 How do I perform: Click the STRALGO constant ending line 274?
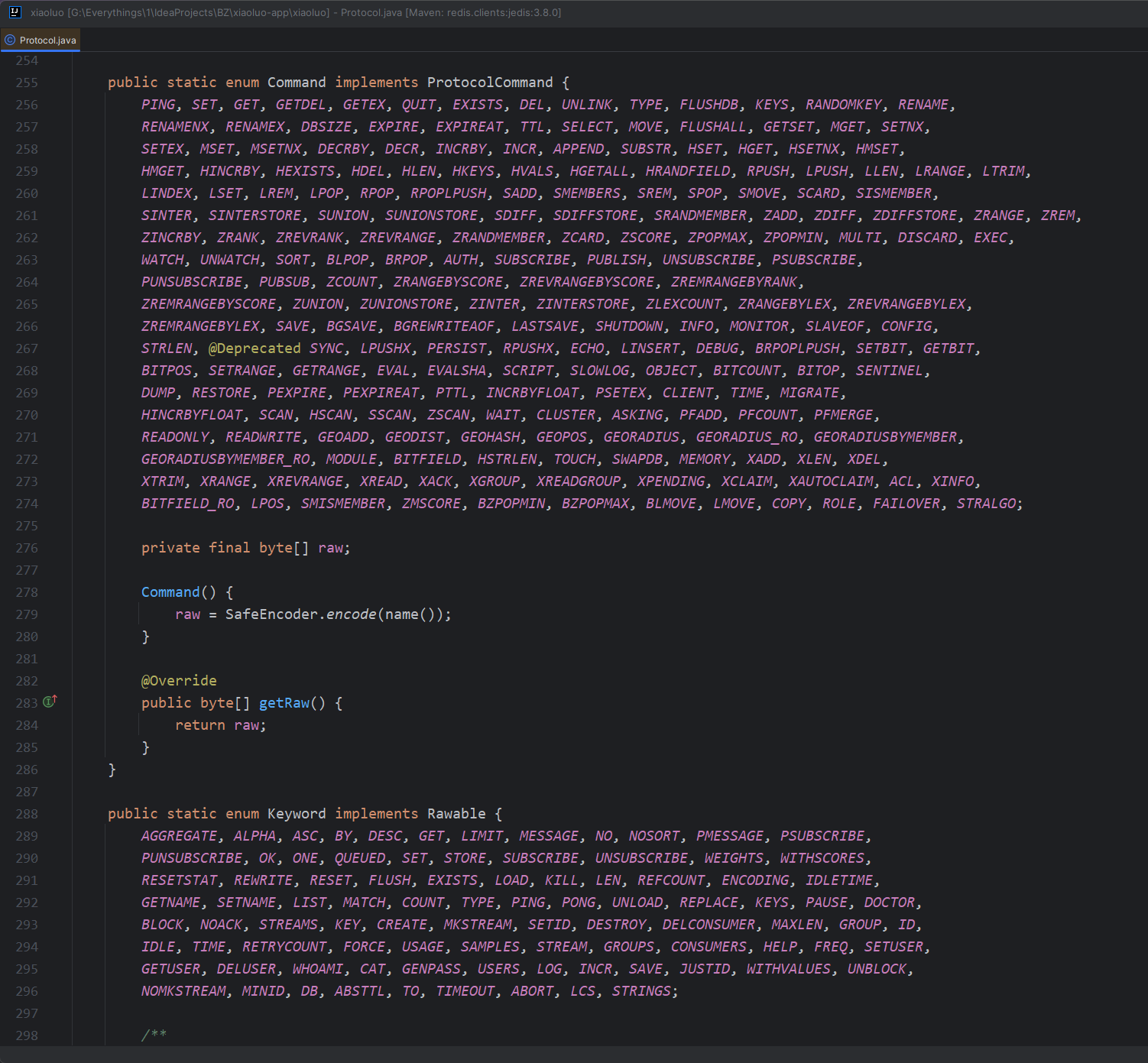coord(986,504)
